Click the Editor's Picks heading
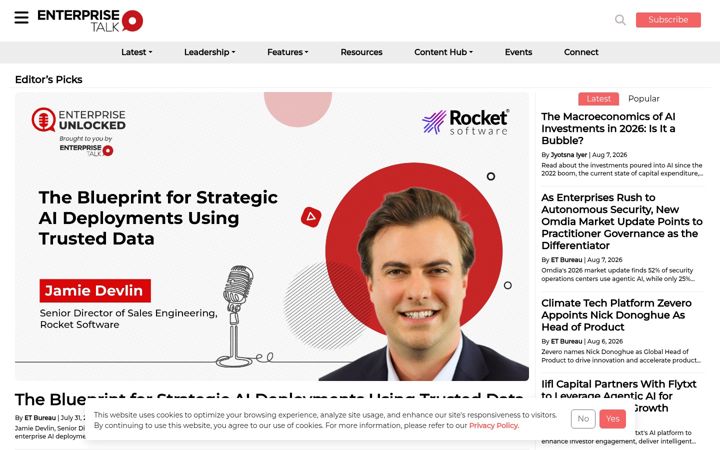Viewport: 720px width, 450px height. pyautogui.click(x=49, y=79)
